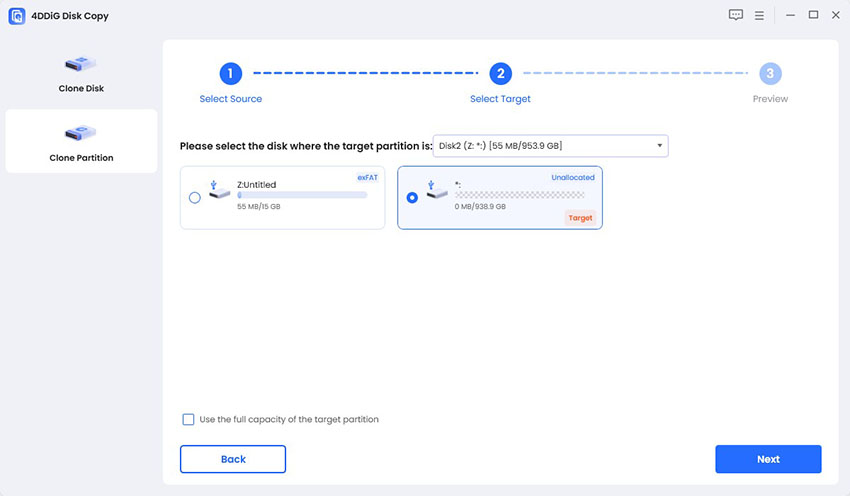
Task: Open the hamburger menu icon
Action: [759, 16]
